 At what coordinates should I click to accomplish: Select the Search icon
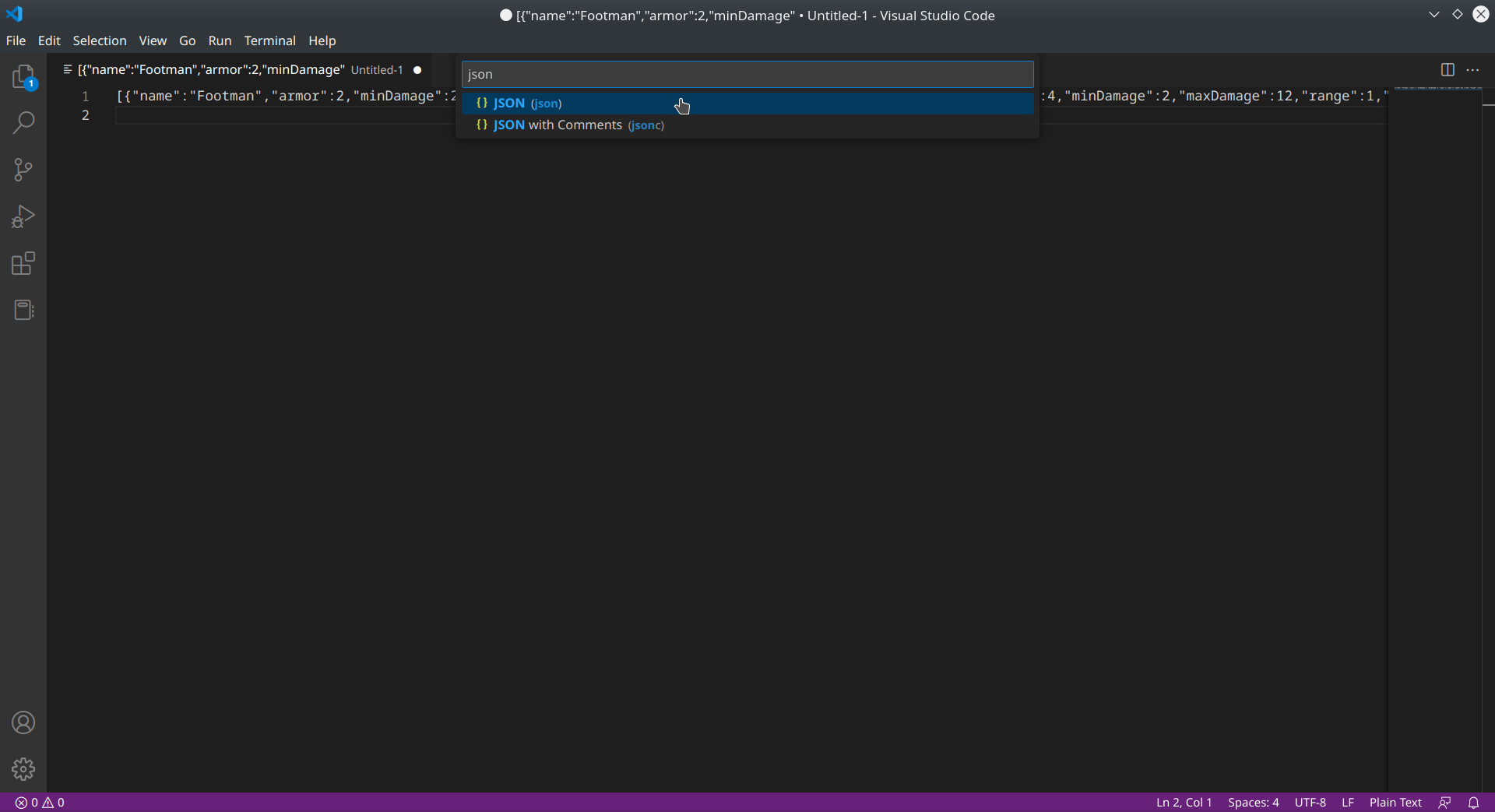click(x=23, y=123)
